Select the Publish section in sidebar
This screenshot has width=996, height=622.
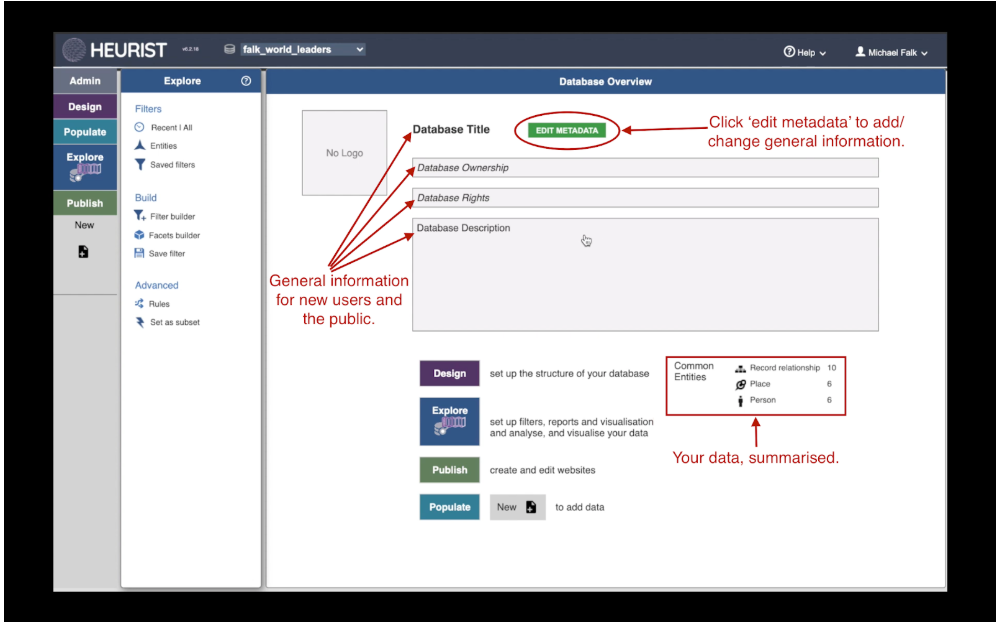85,203
